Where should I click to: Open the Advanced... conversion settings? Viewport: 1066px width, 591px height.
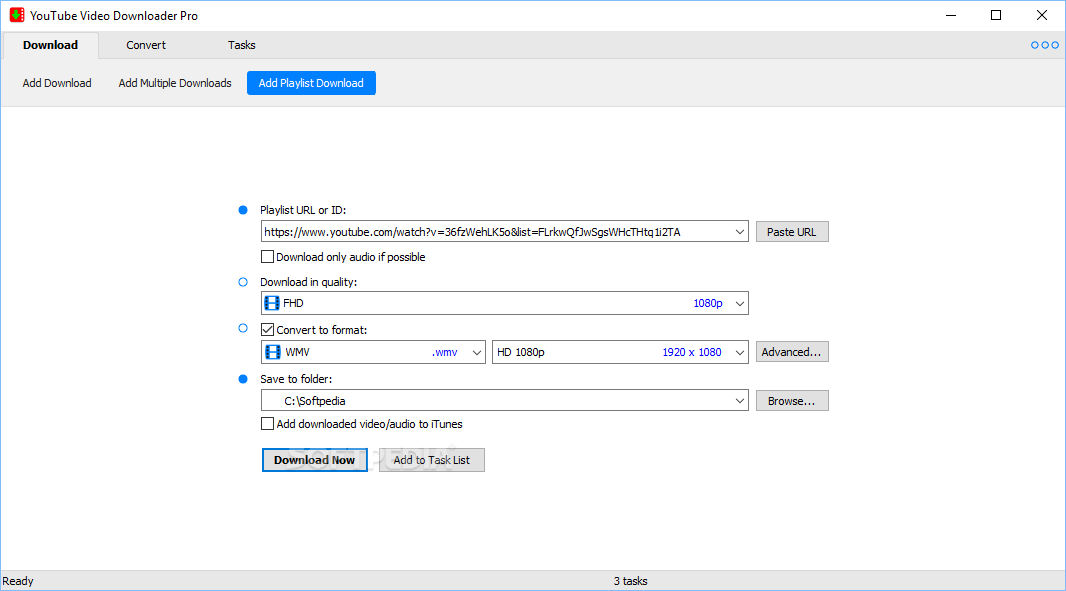pos(792,352)
